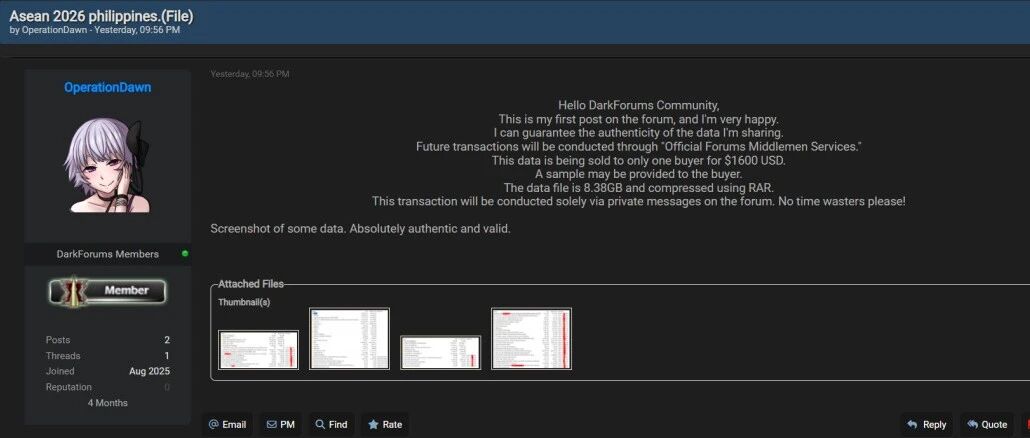Click the Find posts button

tap(331, 424)
